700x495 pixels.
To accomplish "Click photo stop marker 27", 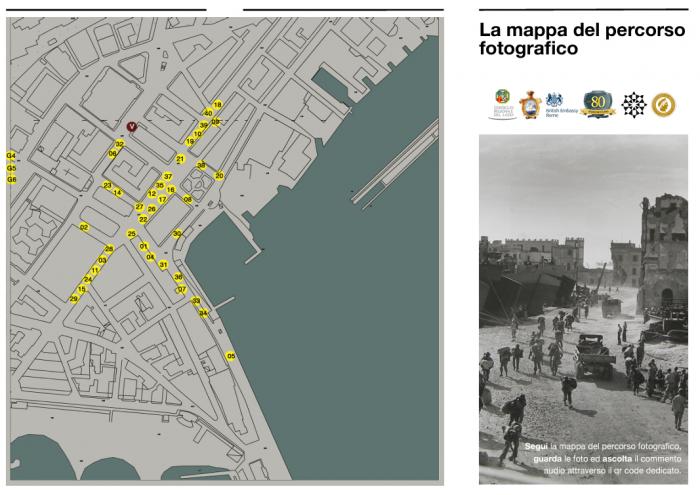I will click(140, 207).
